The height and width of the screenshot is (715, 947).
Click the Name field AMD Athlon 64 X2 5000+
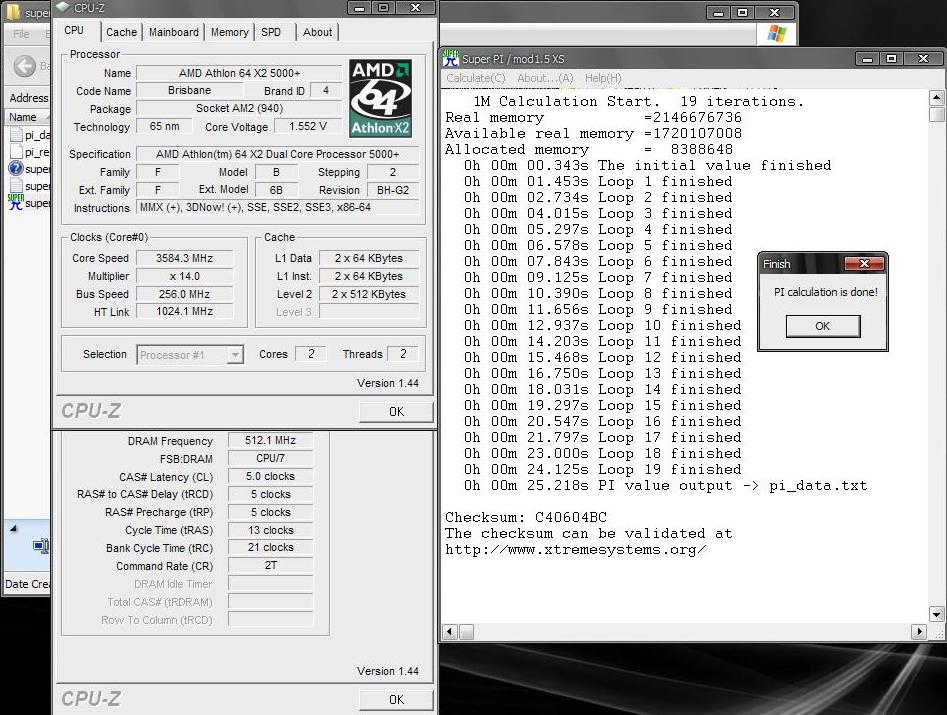tap(239, 73)
